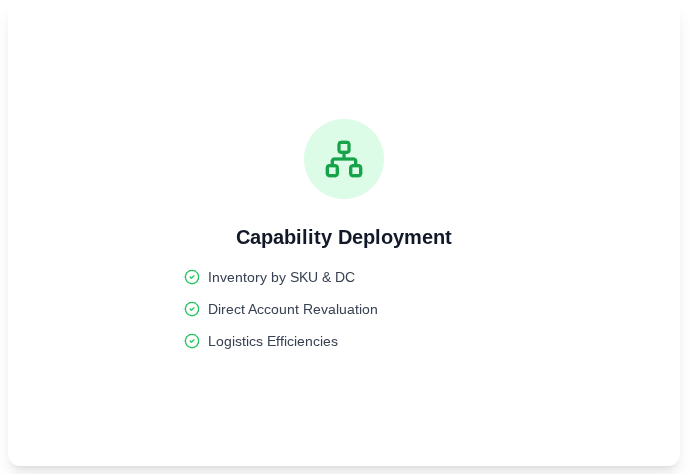695x474 pixels.
Task: Select the Logistics Efficiencies item
Action: point(272,341)
